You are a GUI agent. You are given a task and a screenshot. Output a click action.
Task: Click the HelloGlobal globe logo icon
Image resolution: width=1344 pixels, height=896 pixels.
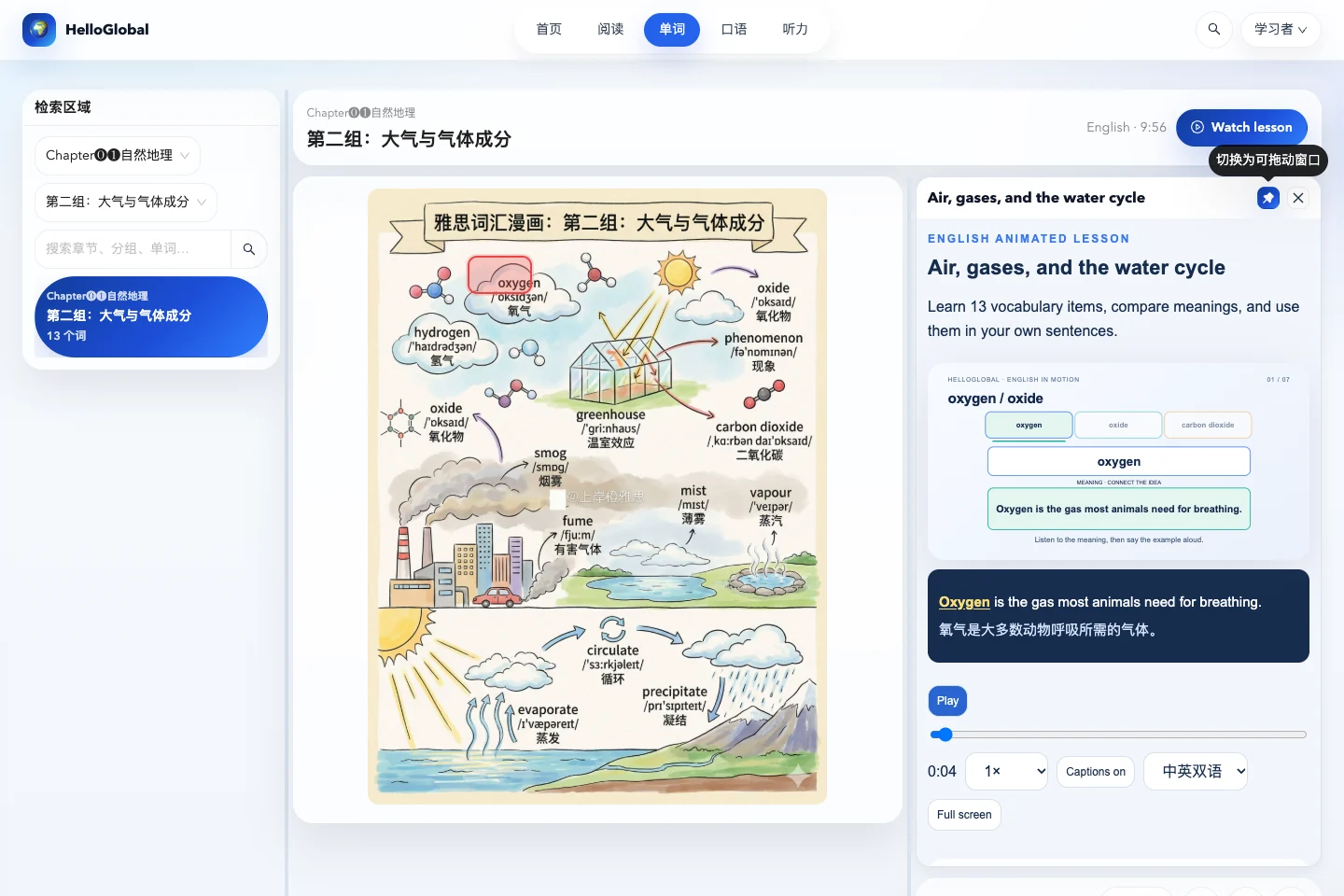point(39,30)
